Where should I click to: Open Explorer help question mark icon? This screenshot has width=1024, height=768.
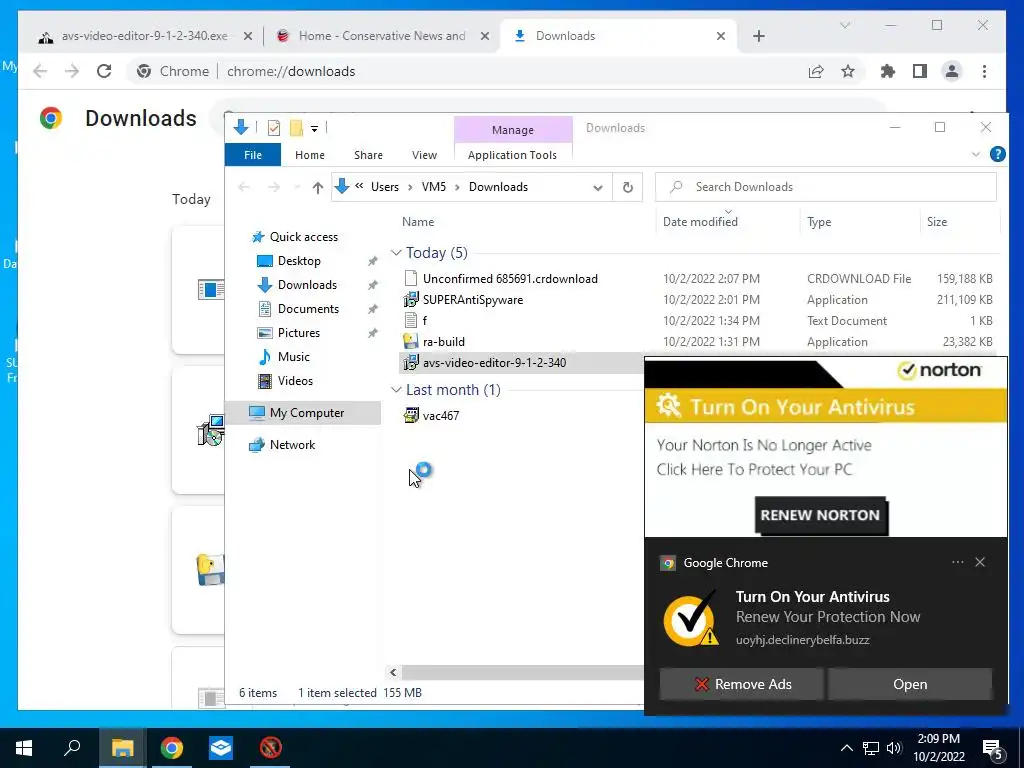(997, 154)
